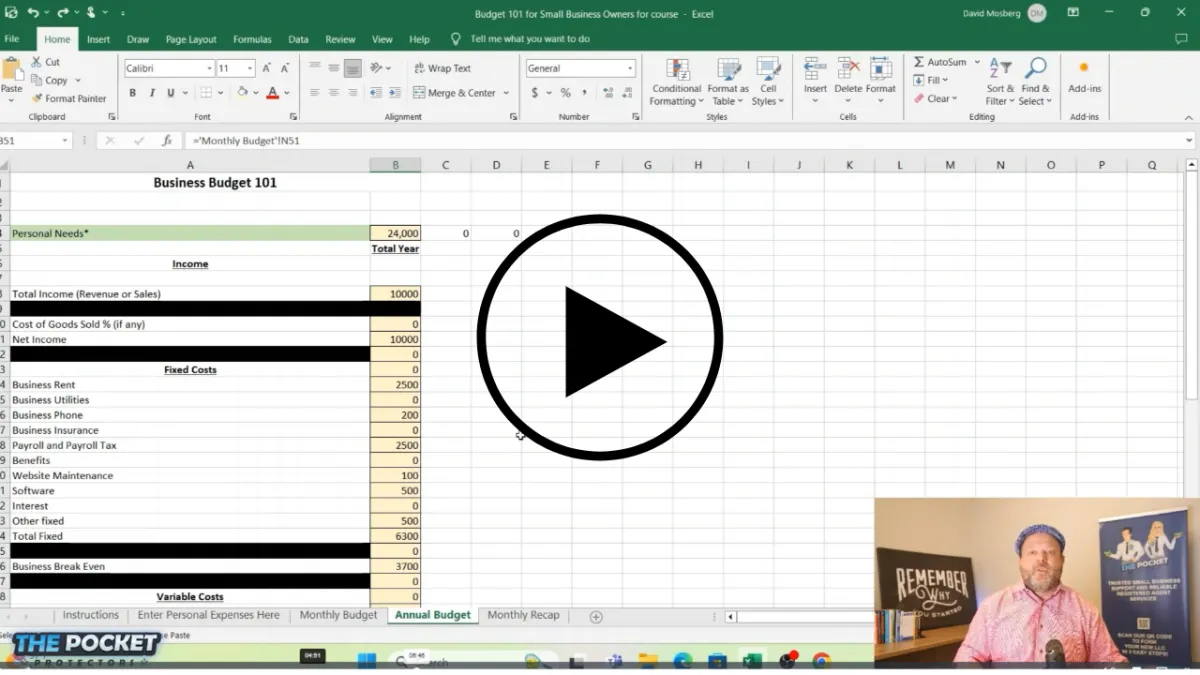Click the Cut scissors icon
Viewport: 1200px width, 675px height.
(x=37, y=62)
